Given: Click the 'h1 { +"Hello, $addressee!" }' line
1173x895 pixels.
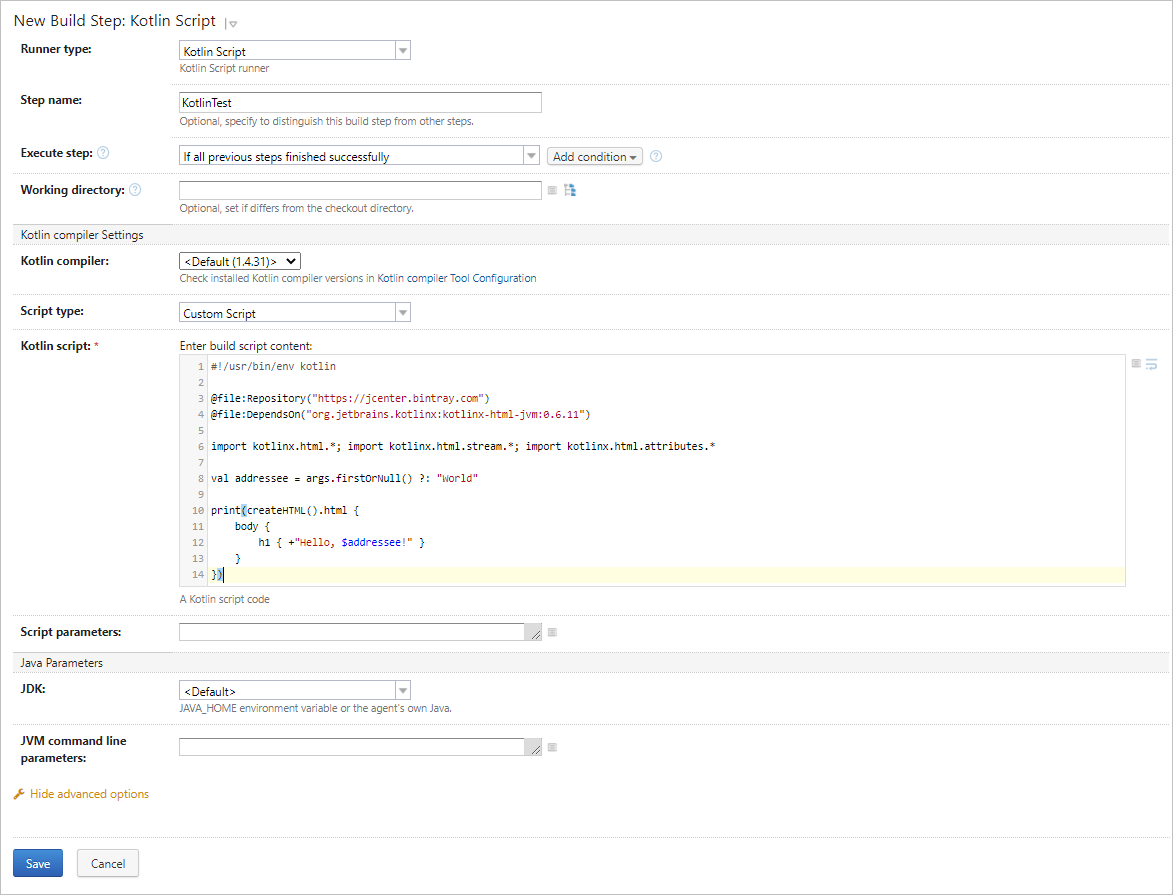Looking at the screenshot, I should pyautogui.click(x=341, y=543).
